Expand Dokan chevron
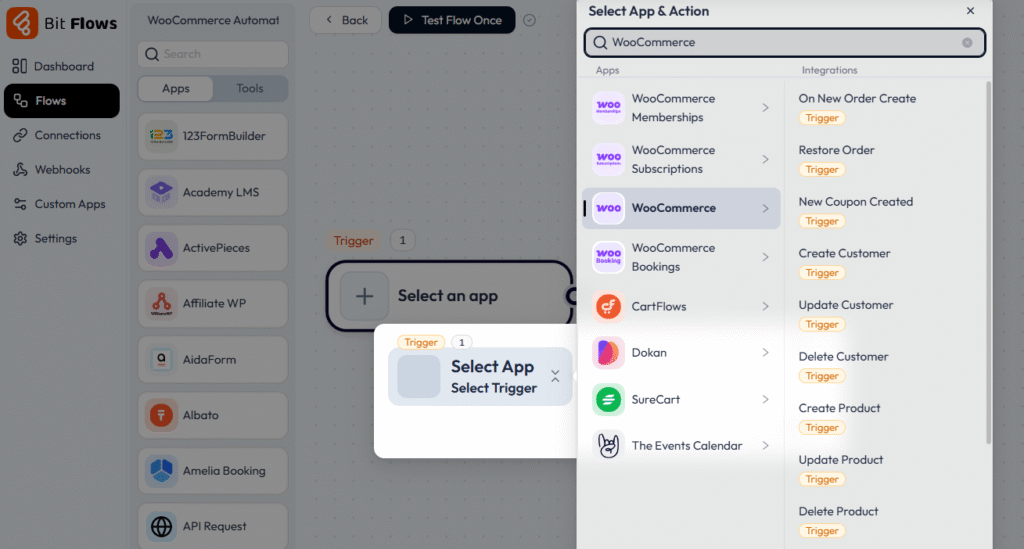This screenshot has width=1024, height=549. [765, 353]
